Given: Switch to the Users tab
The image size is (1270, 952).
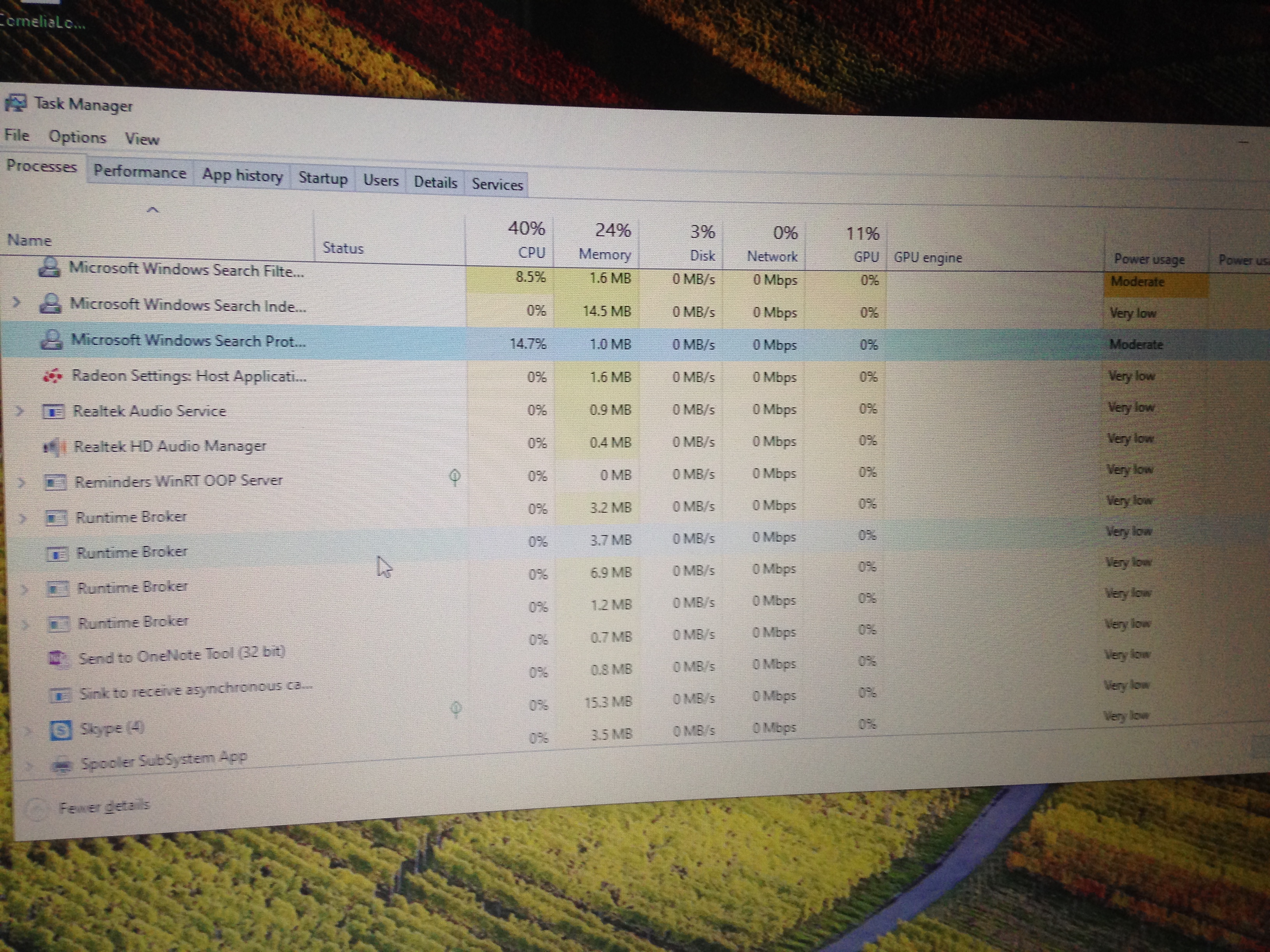Looking at the screenshot, I should point(381,180).
